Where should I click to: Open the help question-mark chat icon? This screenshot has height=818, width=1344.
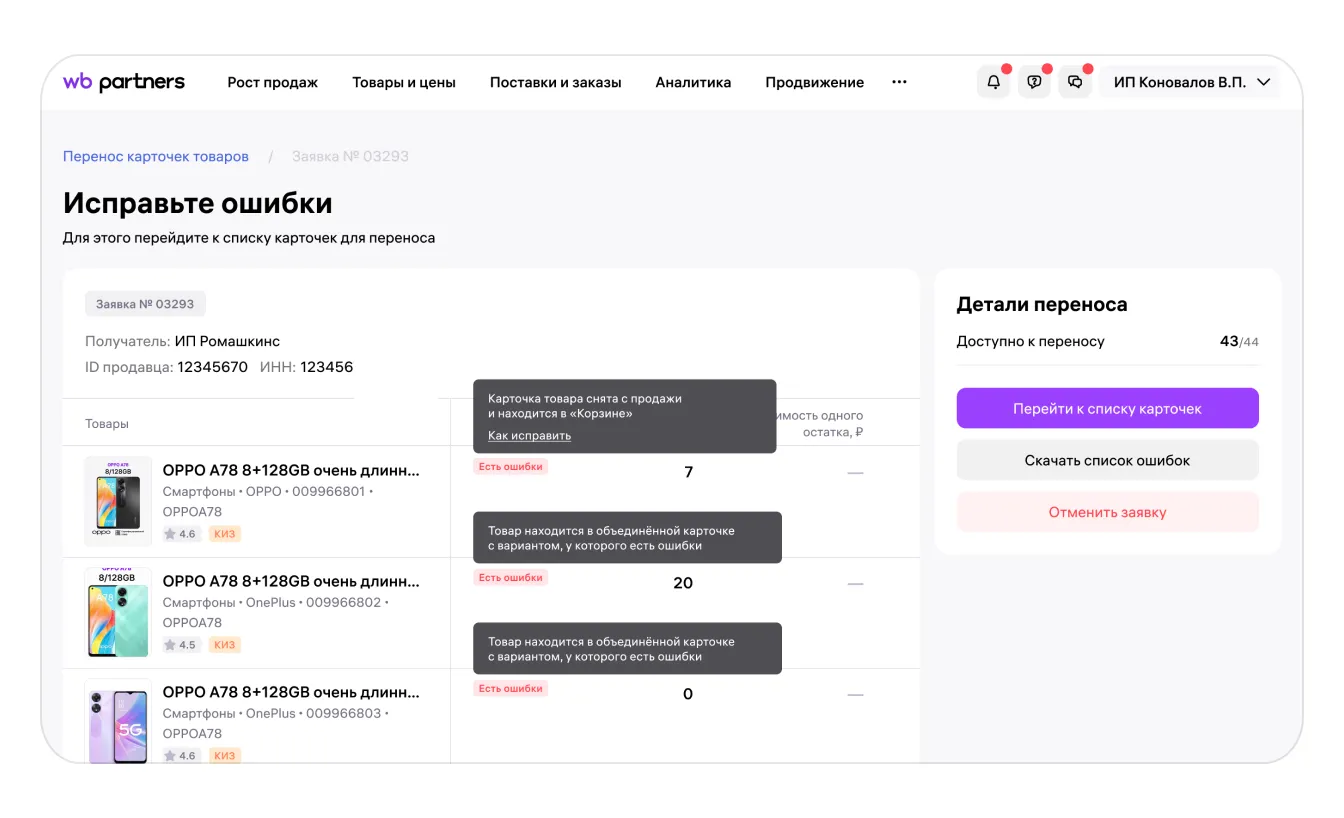[x=1034, y=82]
